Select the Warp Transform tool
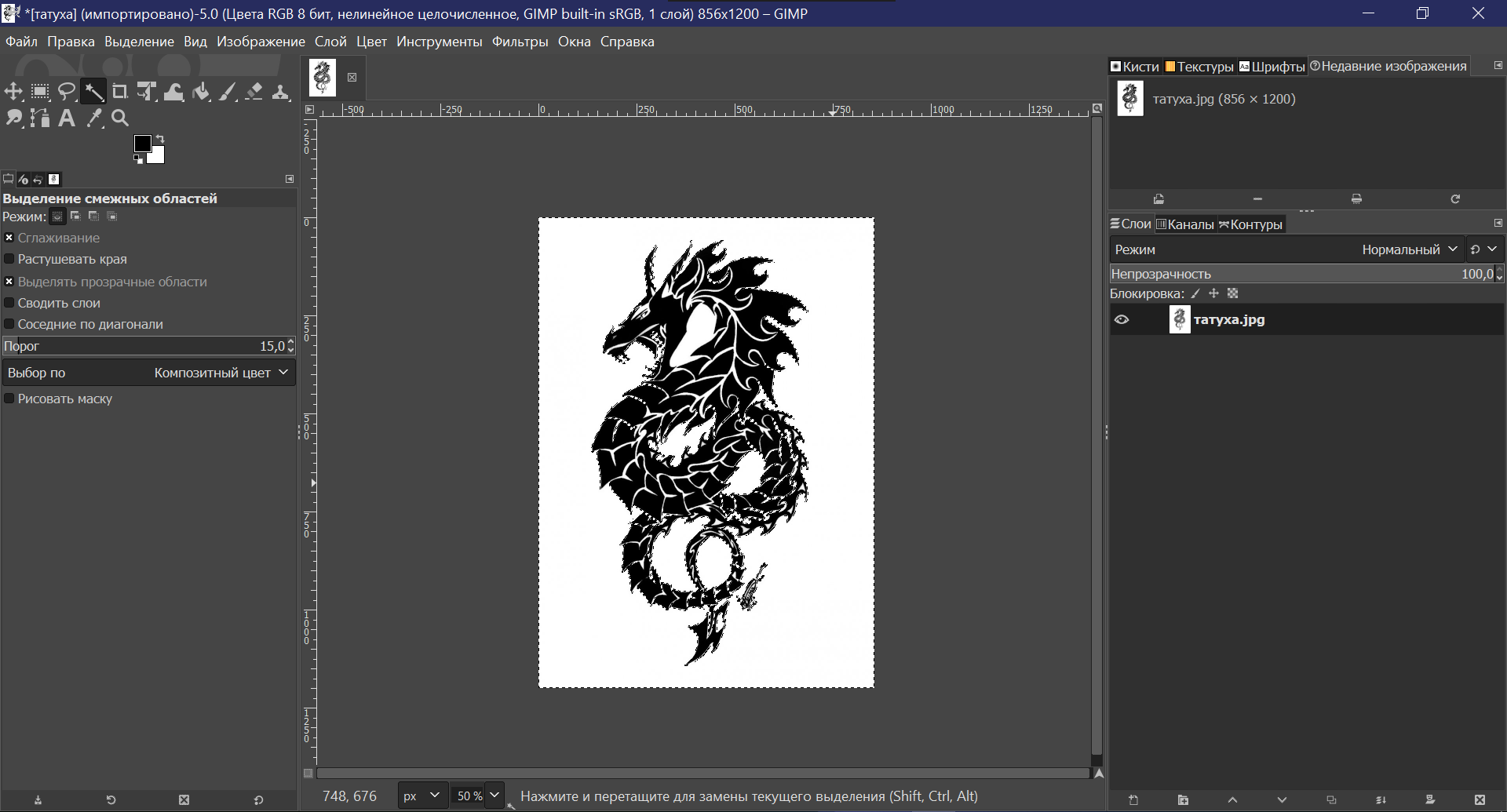Screen dimensions: 1507x812 point(173,92)
